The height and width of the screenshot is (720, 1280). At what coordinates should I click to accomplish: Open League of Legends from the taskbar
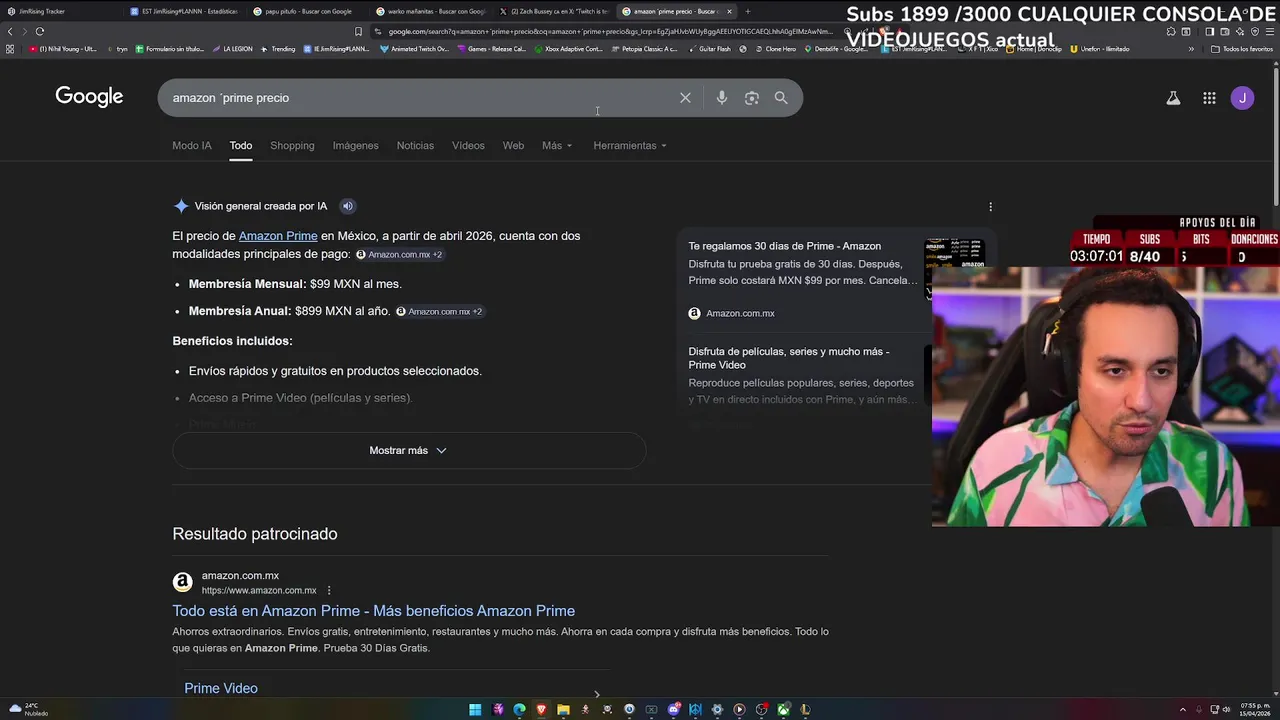805,710
